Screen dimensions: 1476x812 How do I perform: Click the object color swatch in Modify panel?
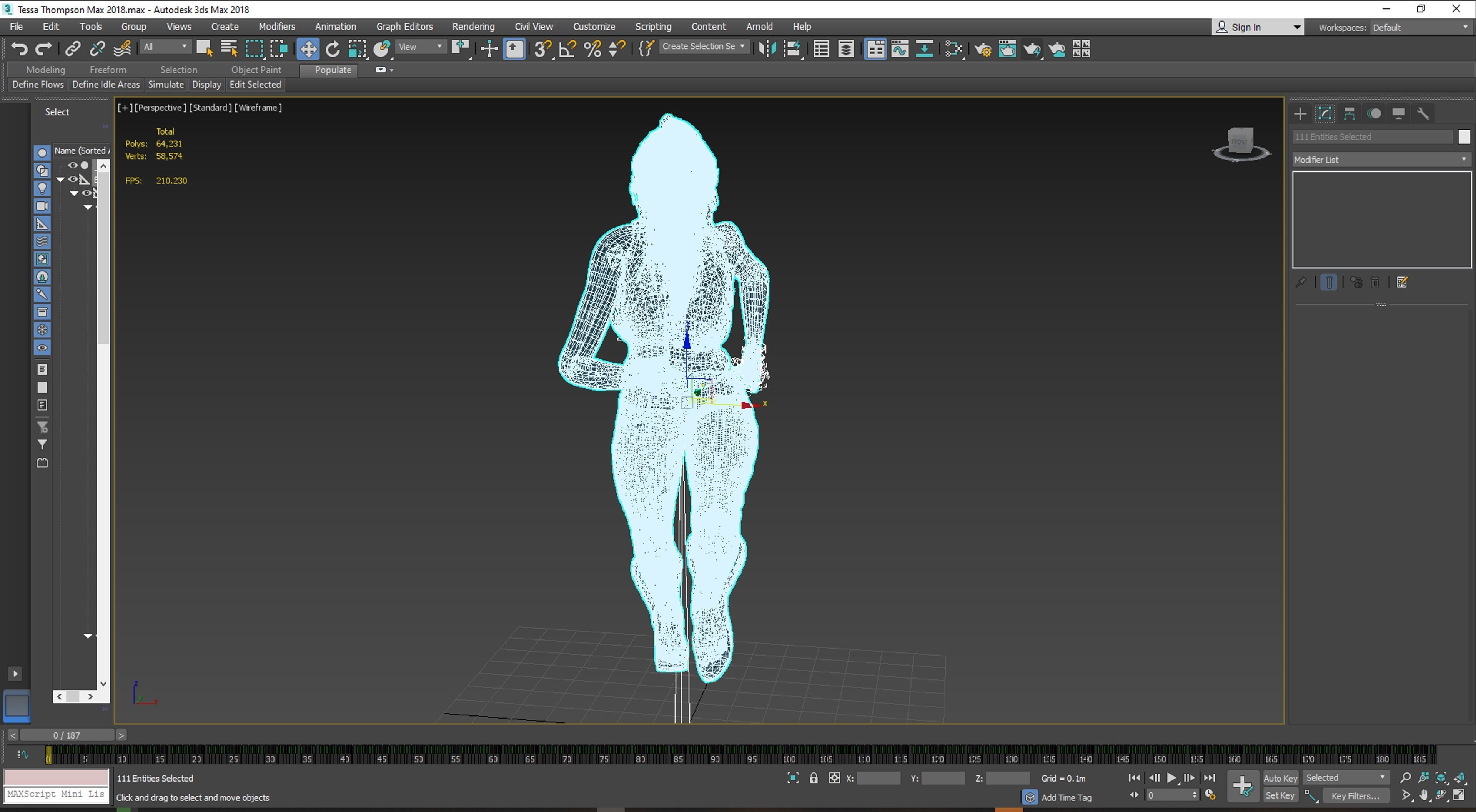click(1464, 137)
